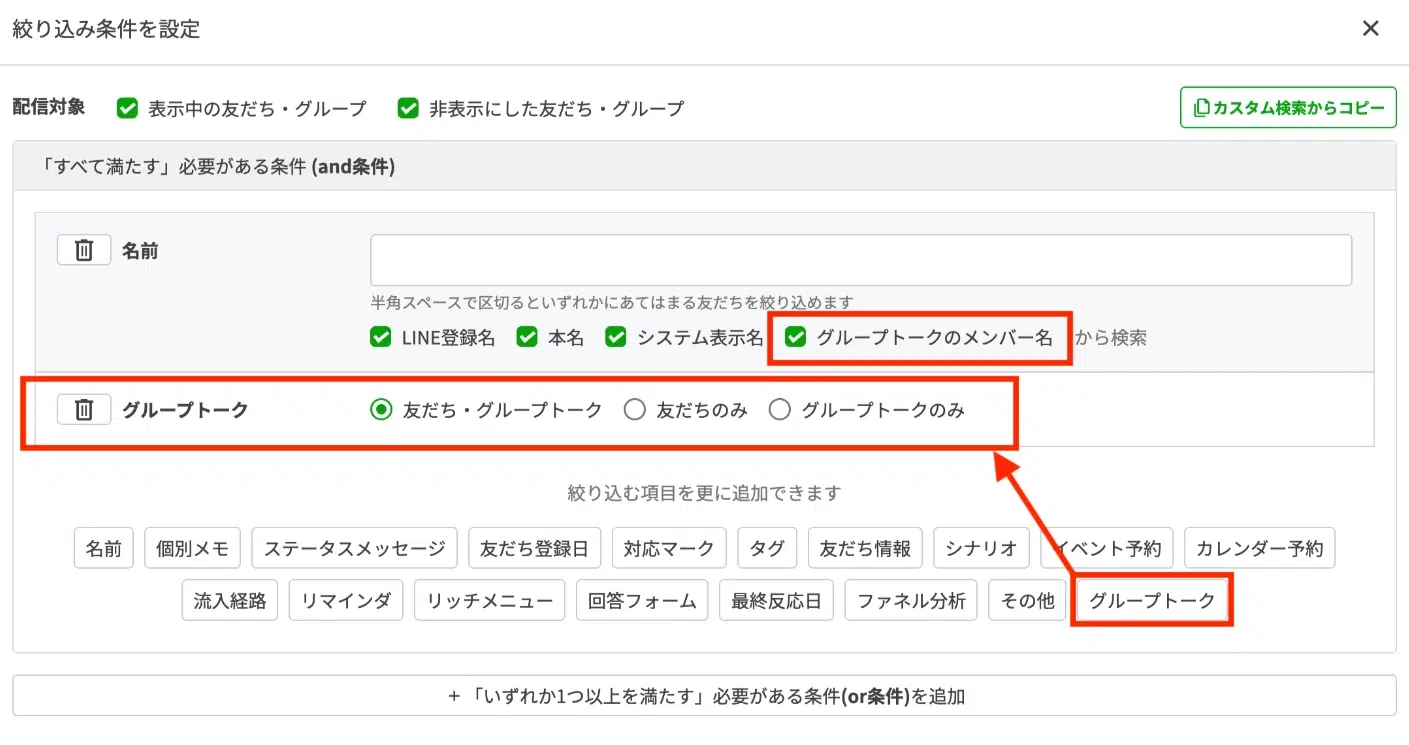Select the シナリオ filter button
1409x745 pixels.
tap(981, 548)
